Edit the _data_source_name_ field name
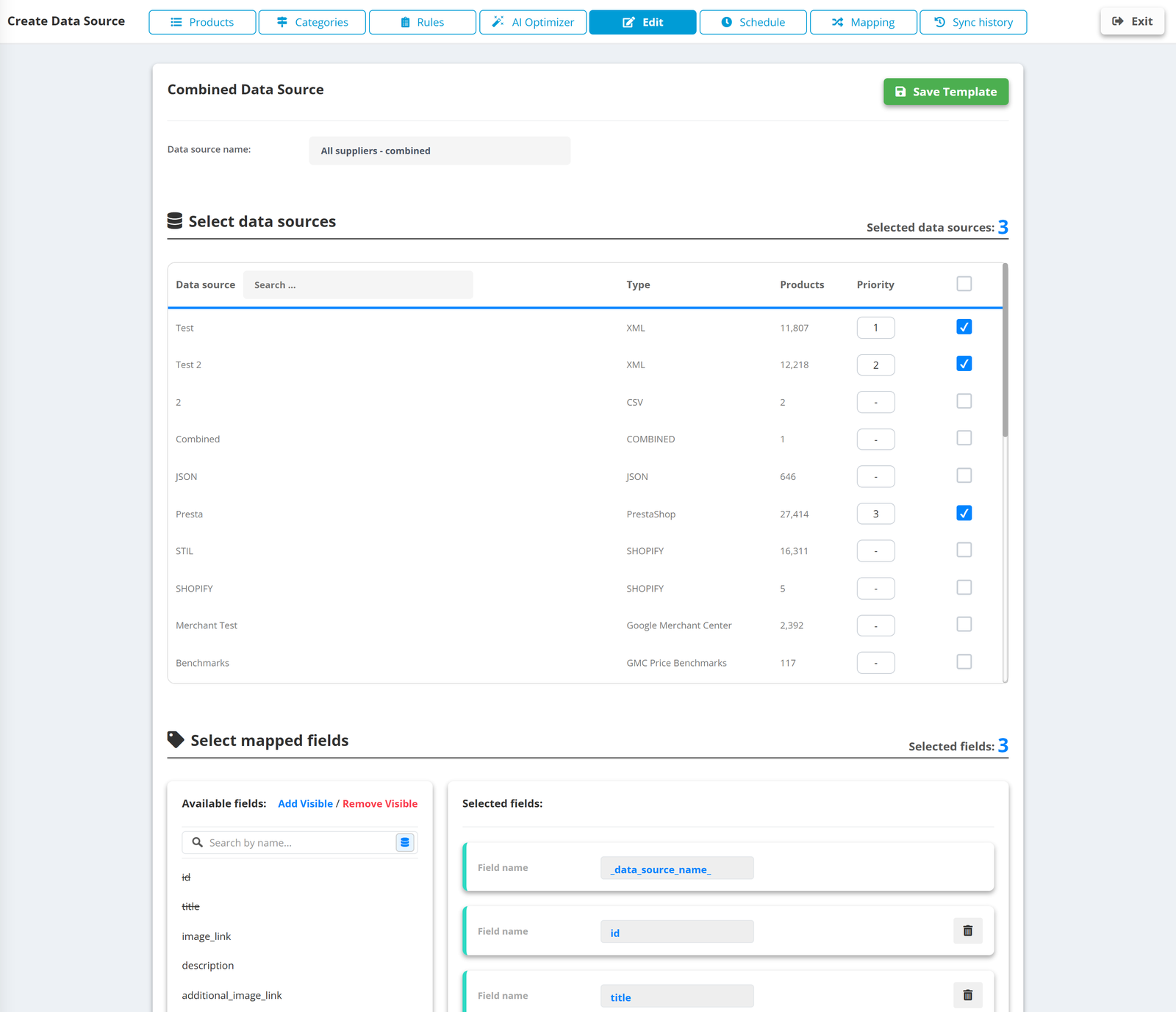 [677, 868]
